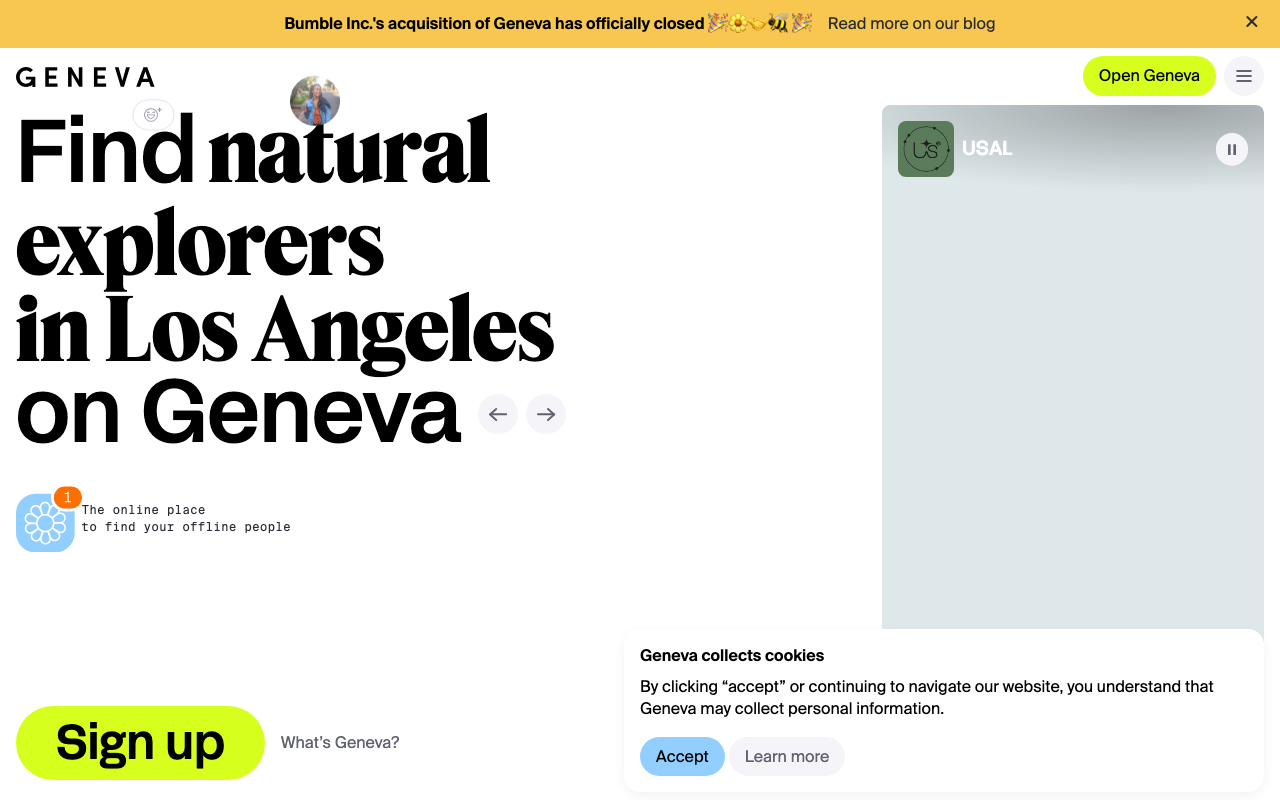The image size is (1280, 800).
Task: Open the What's Geneva? link
Action: pyautogui.click(x=340, y=743)
